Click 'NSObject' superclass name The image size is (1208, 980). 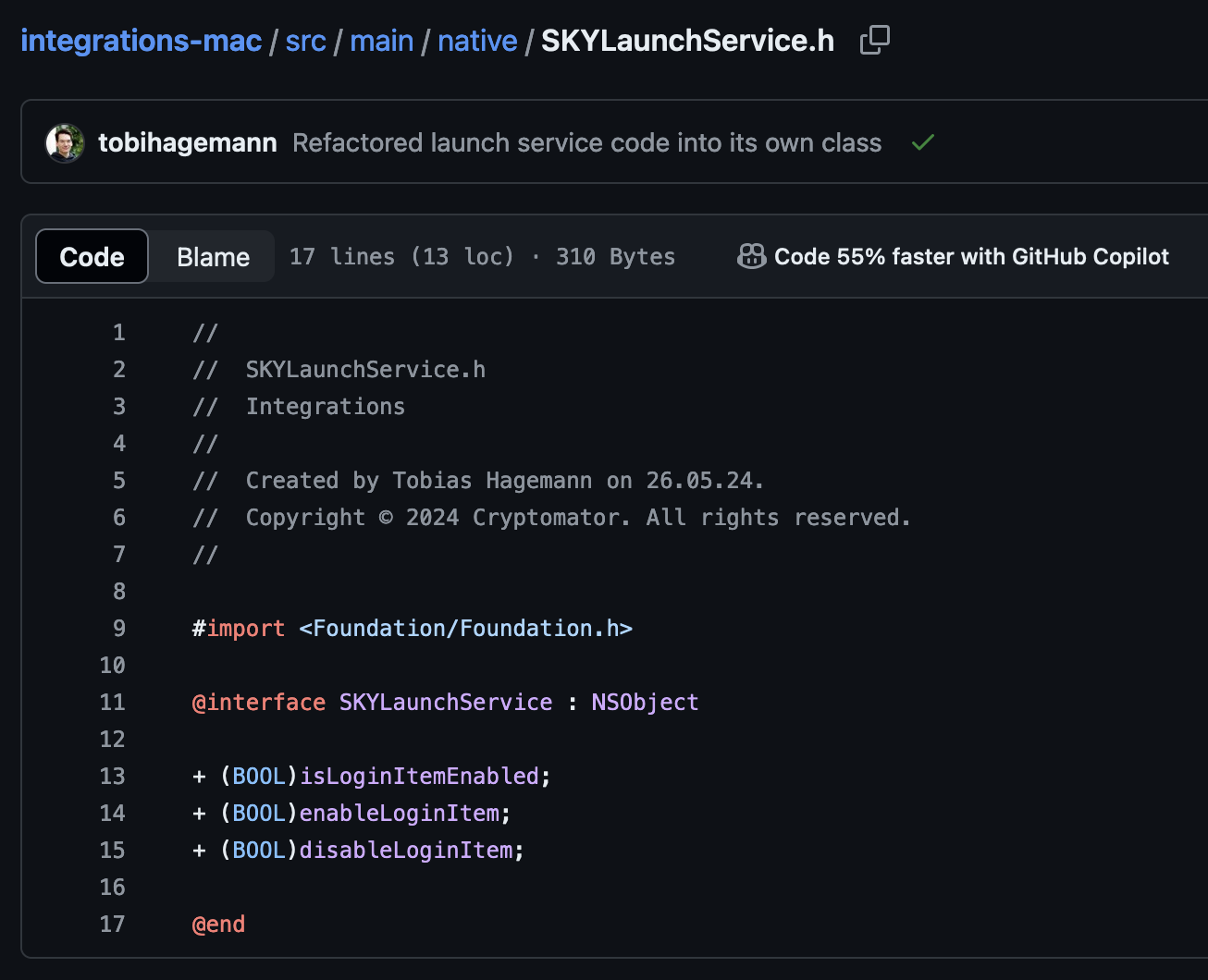(x=645, y=702)
